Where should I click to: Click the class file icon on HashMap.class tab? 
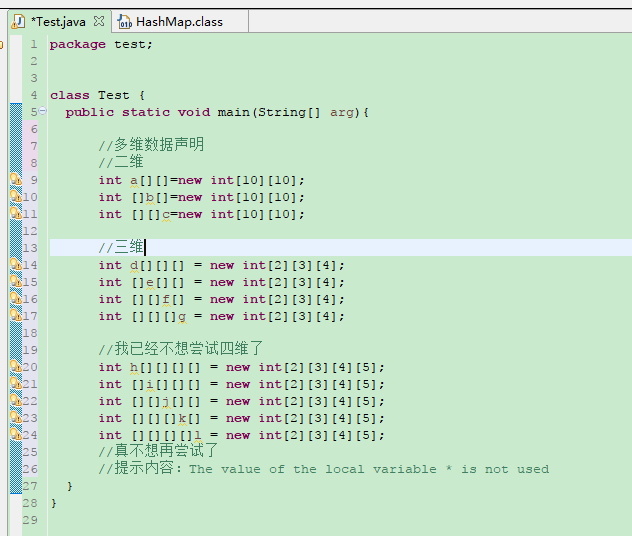coord(124,22)
